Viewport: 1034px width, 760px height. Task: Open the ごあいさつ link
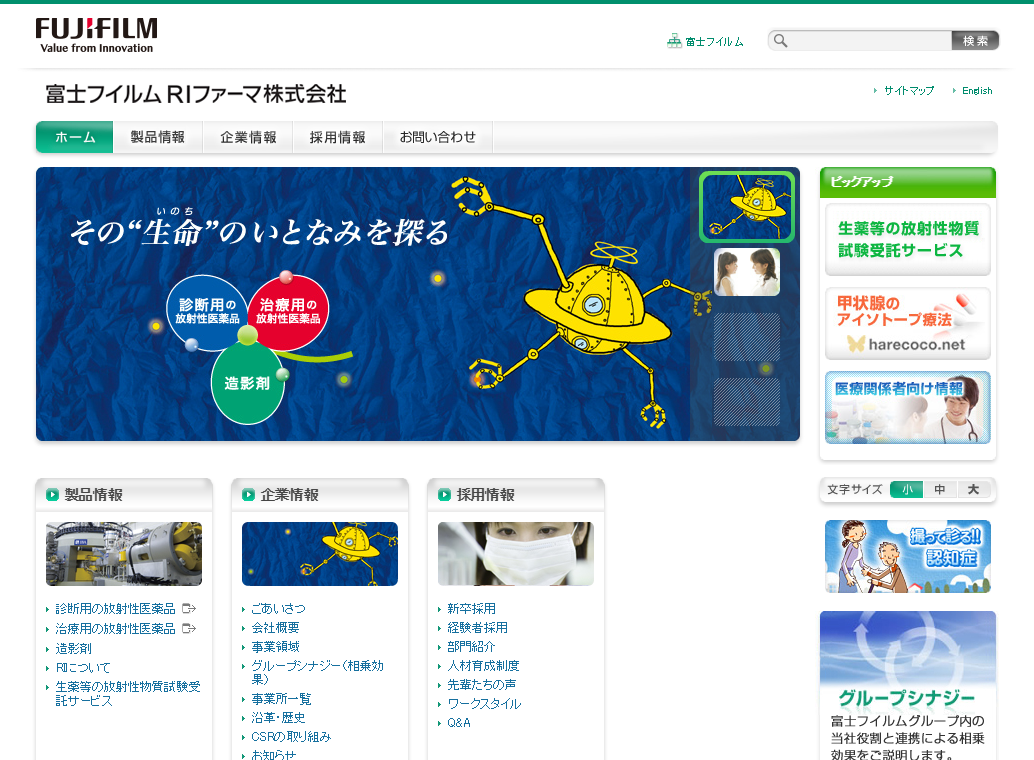pos(278,609)
